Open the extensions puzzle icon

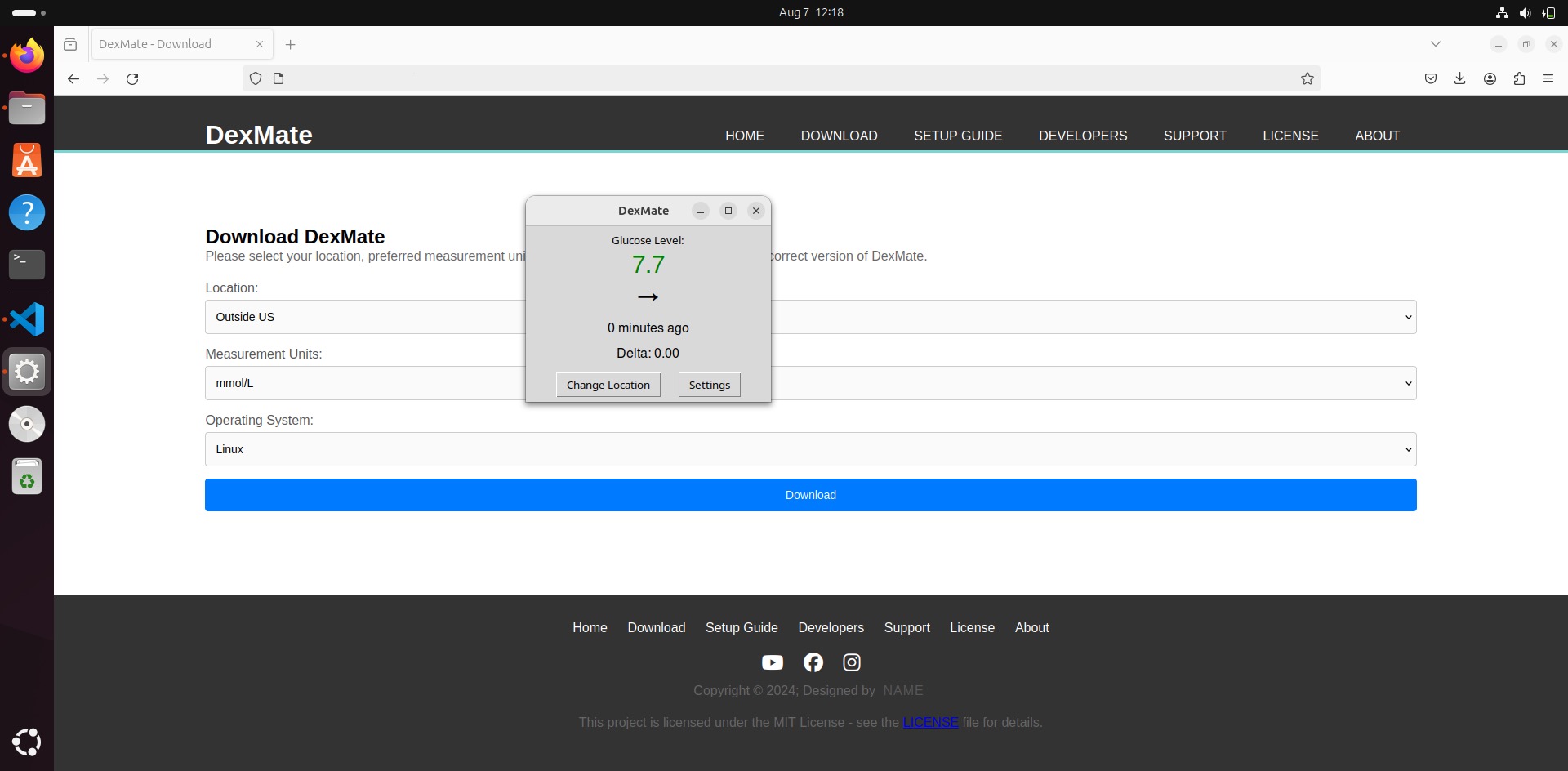tap(1519, 78)
